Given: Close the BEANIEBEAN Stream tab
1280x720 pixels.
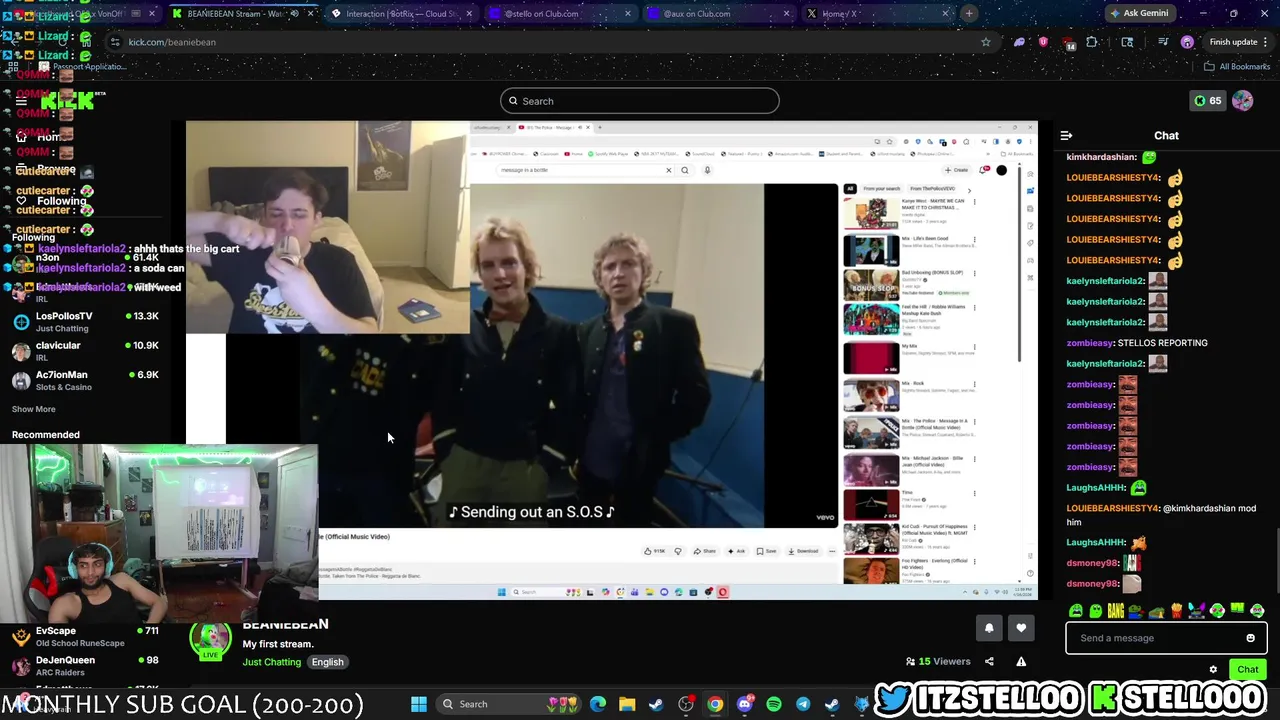Looking at the screenshot, I should click(310, 14).
